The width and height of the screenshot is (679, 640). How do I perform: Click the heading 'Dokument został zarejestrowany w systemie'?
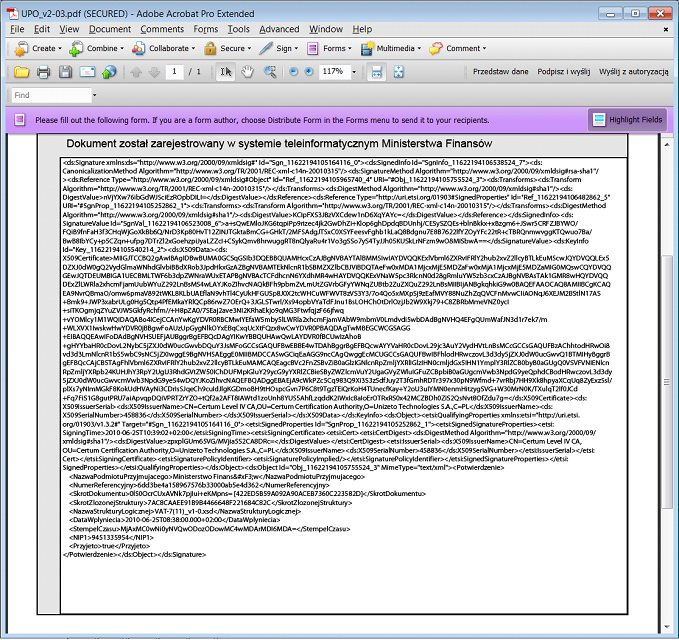pyautogui.click(x=279, y=143)
